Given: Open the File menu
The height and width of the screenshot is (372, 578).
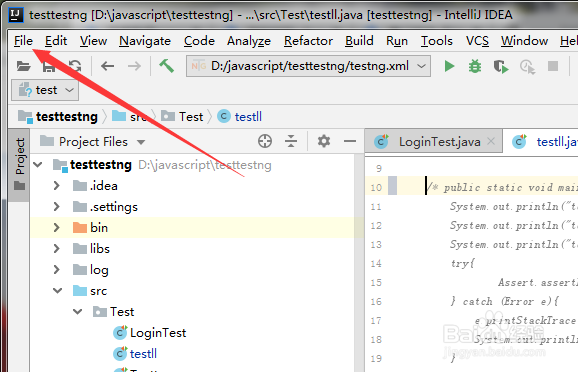Looking at the screenshot, I should click(x=24, y=41).
